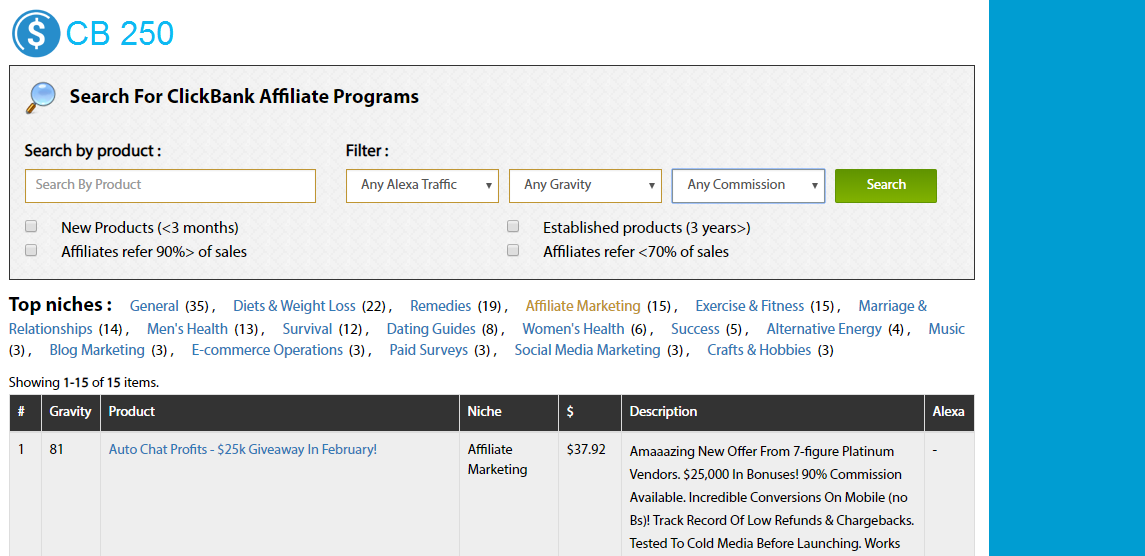Open the Paid Surveys niche

429,350
